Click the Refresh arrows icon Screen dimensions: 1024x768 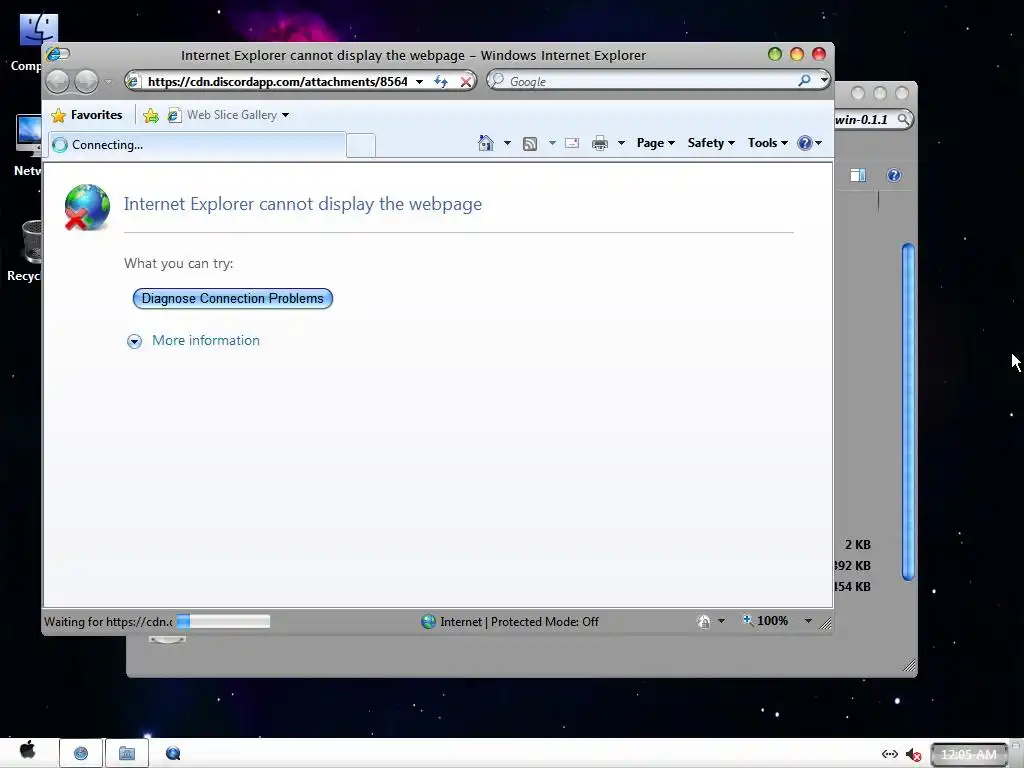click(x=441, y=82)
